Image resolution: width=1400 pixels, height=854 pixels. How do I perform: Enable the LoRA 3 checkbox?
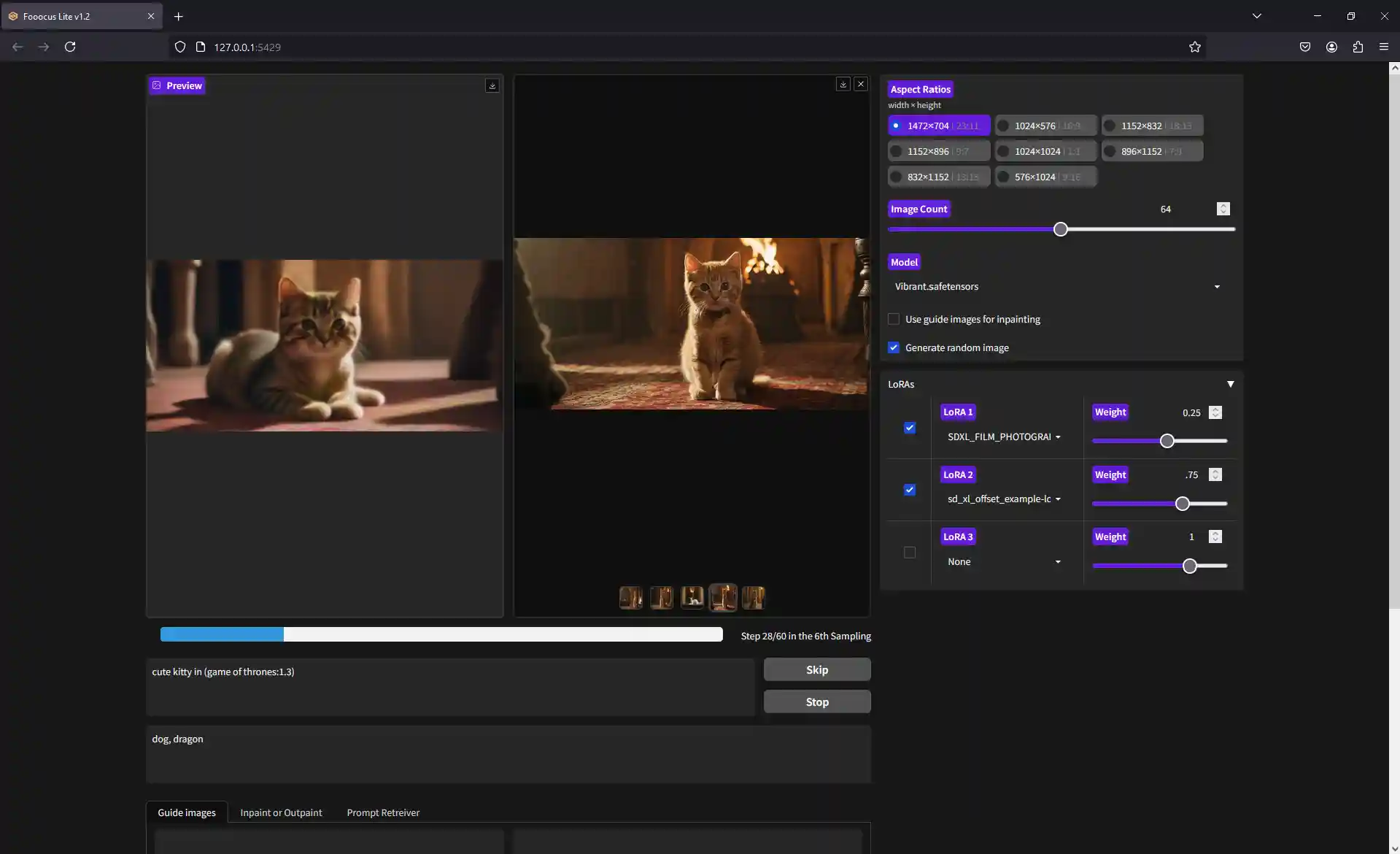pyautogui.click(x=910, y=553)
